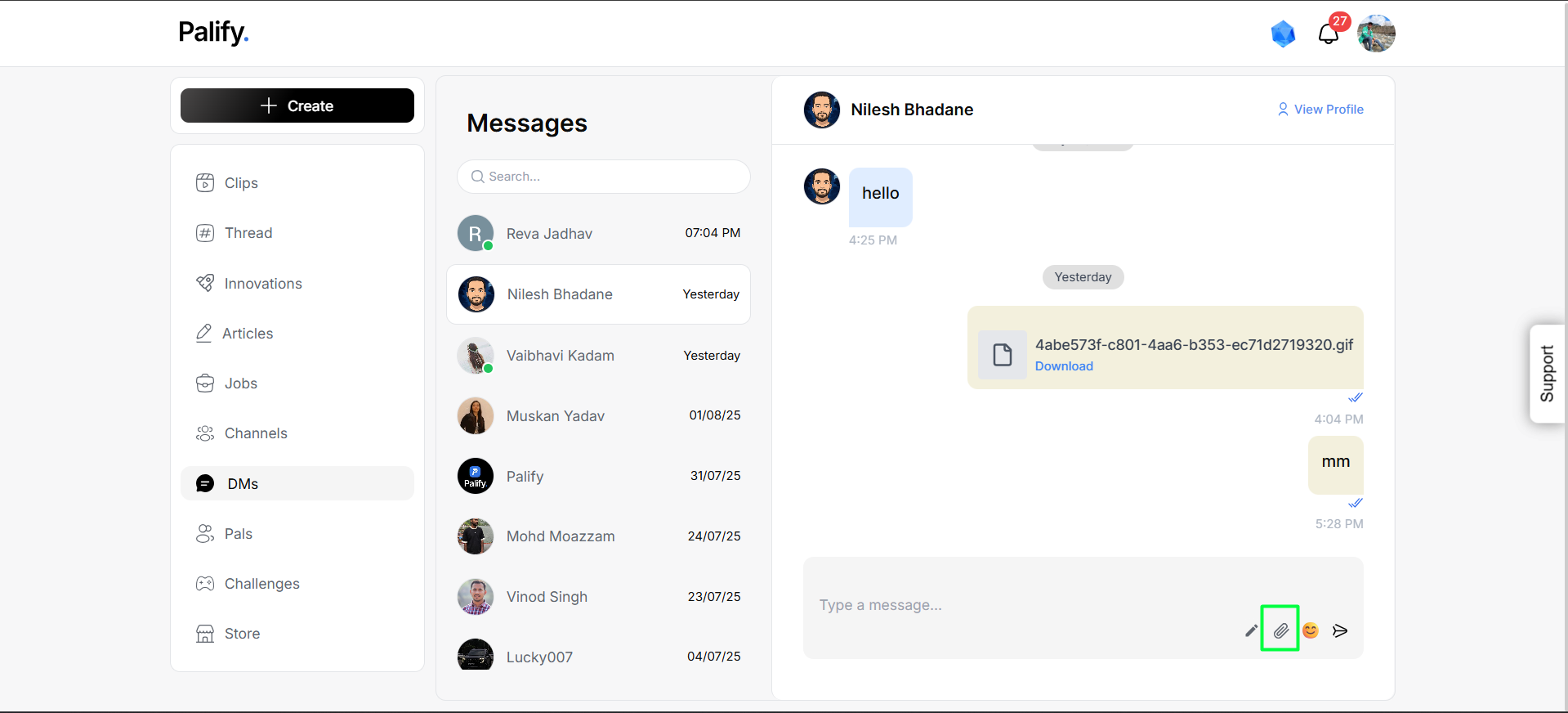Click the send message arrow icon
The image size is (1568, 713).
coord(1340,630)
